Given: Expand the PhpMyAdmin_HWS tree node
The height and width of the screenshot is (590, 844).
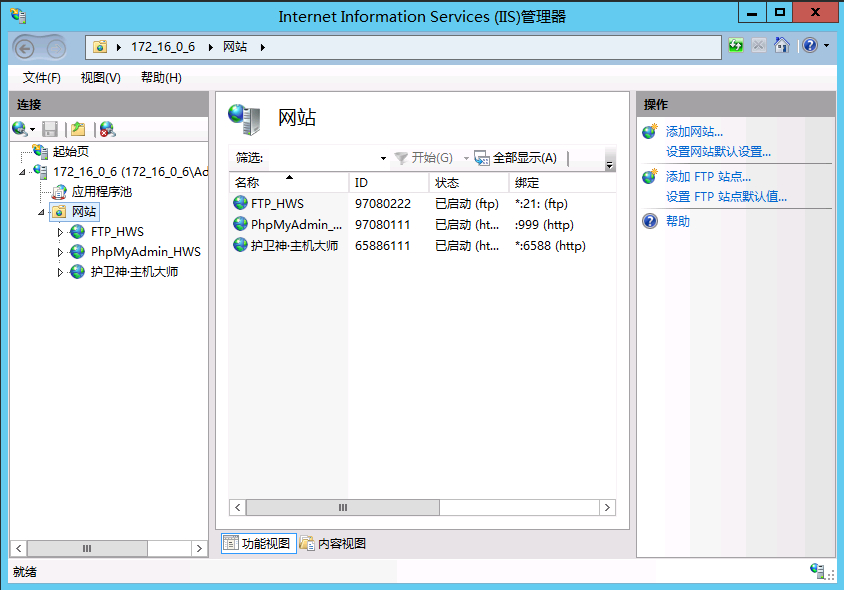Looking at the screenshot, I should pyautogui.click(x=60, y=252).
